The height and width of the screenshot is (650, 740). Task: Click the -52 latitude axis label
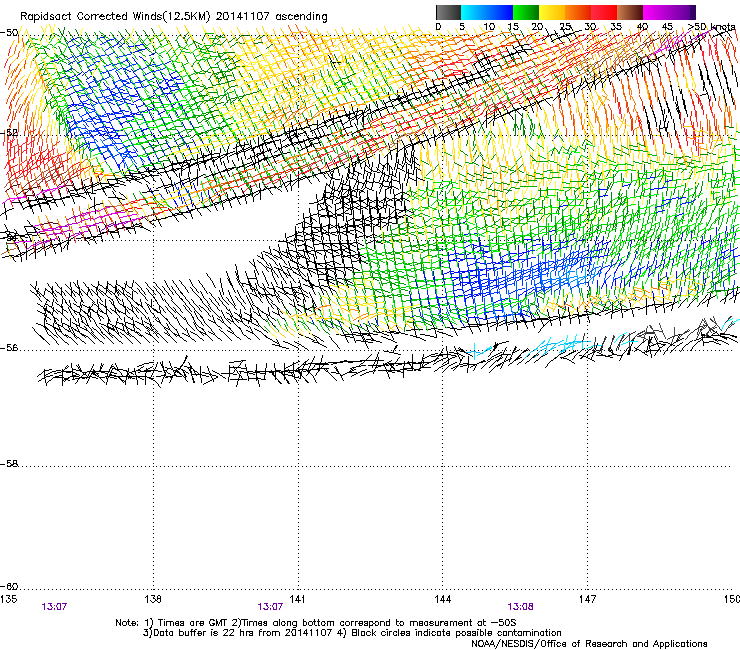pyautogui.click(x=9, y=133)
